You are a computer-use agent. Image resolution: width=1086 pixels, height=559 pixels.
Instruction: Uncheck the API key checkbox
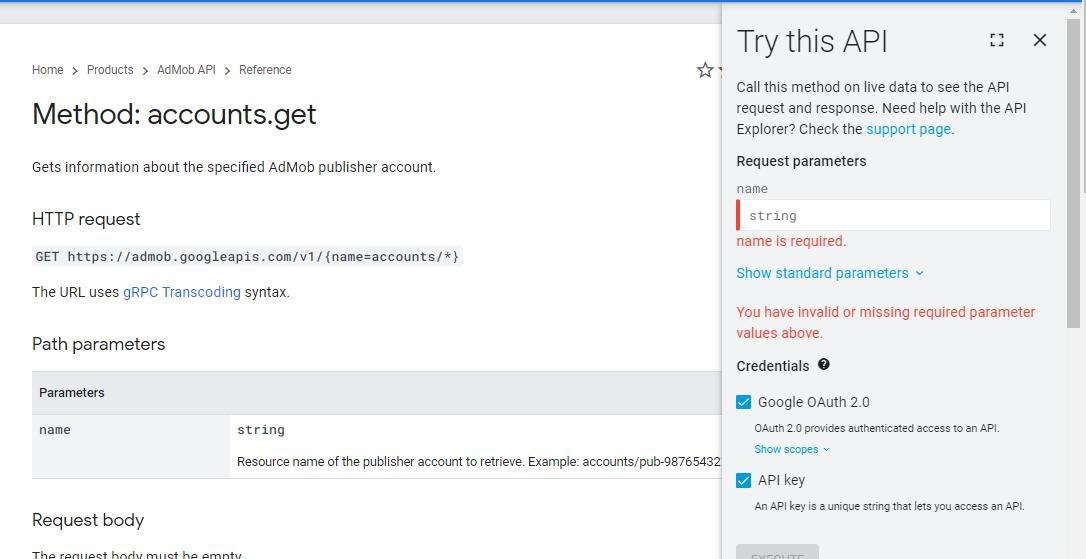pyautogui.click(x=743, y=480)
